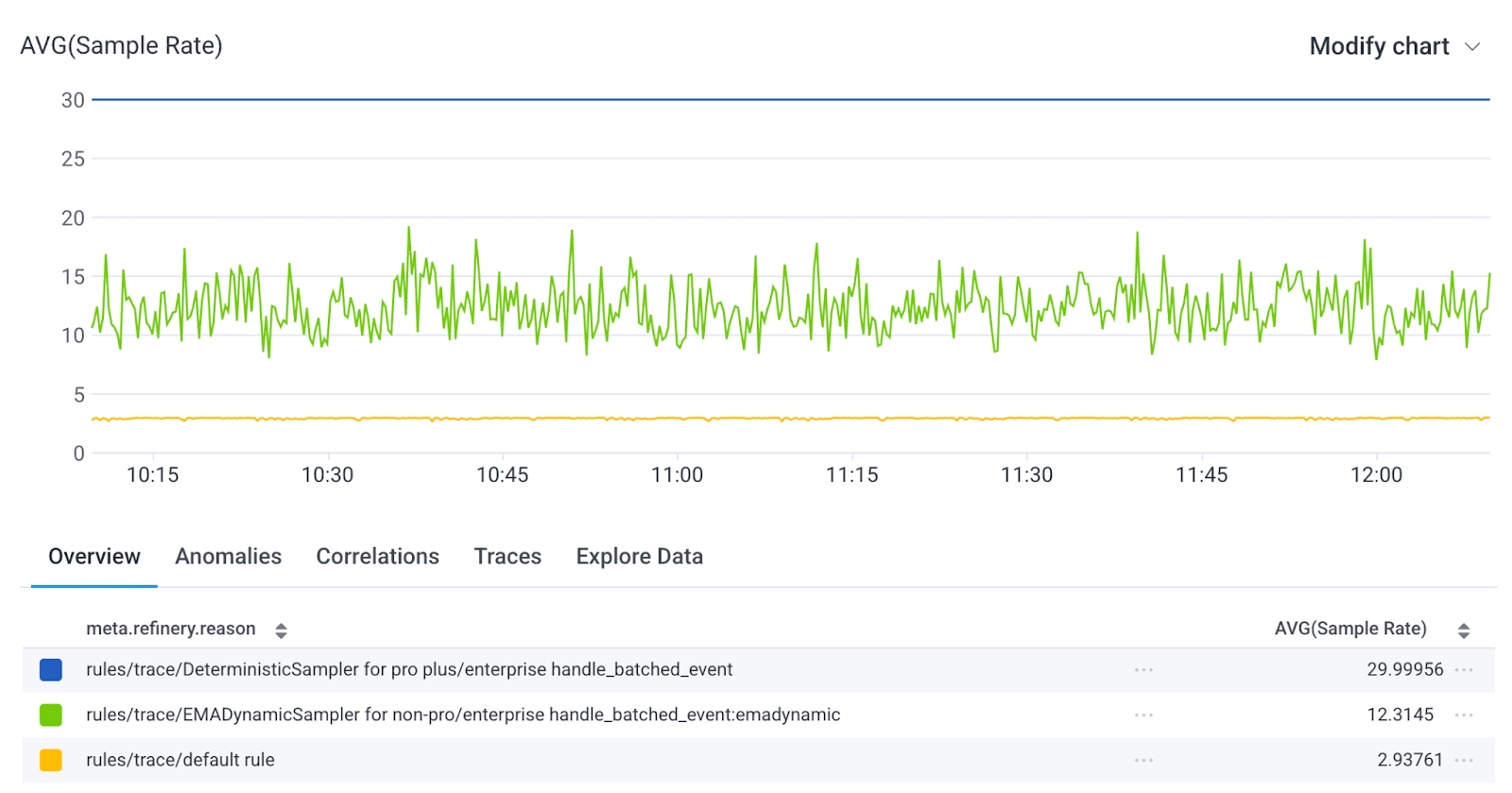Go to the Traces tab
The width and height of the screenshot is (1512, 793).
(507, 557)
